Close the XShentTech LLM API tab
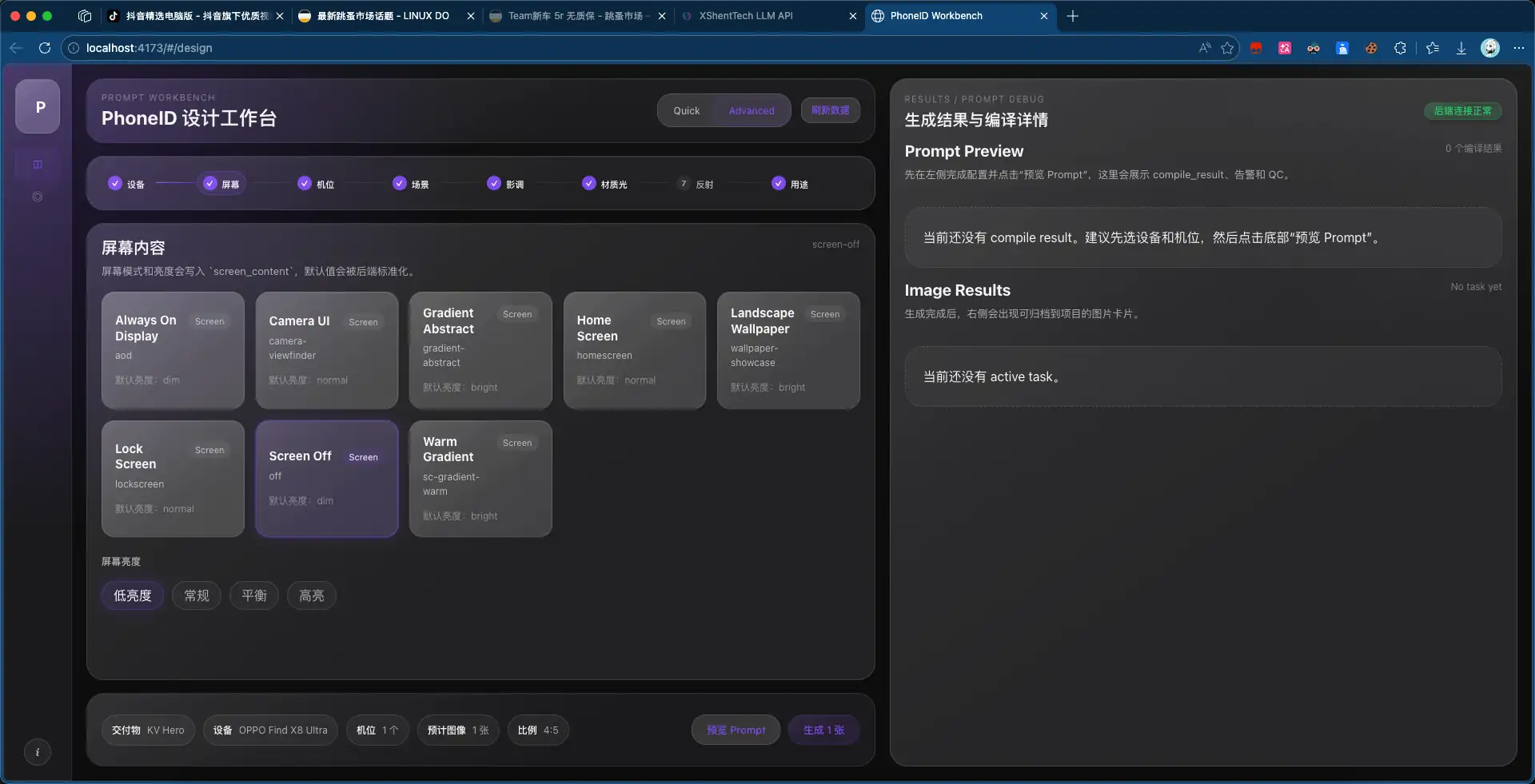 tap(853, 16)
